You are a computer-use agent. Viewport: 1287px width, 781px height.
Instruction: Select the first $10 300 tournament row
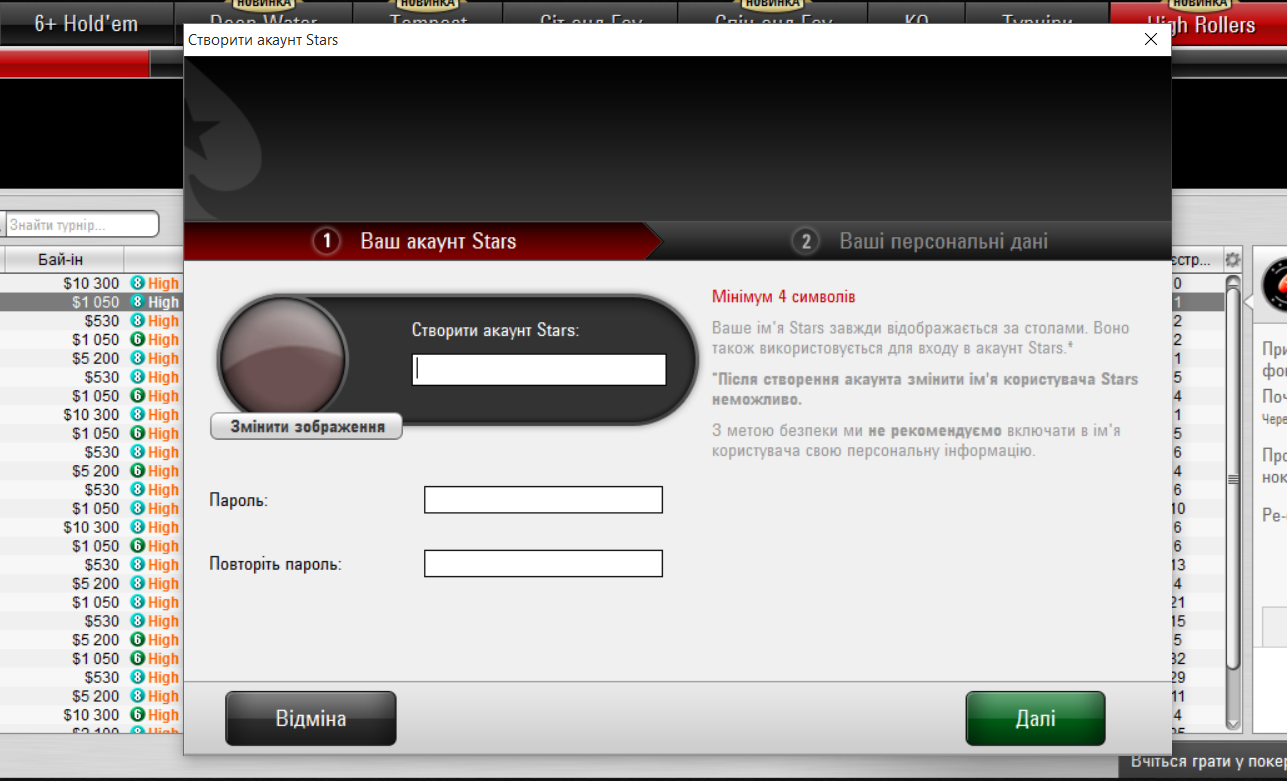click(x=92, y=284)
